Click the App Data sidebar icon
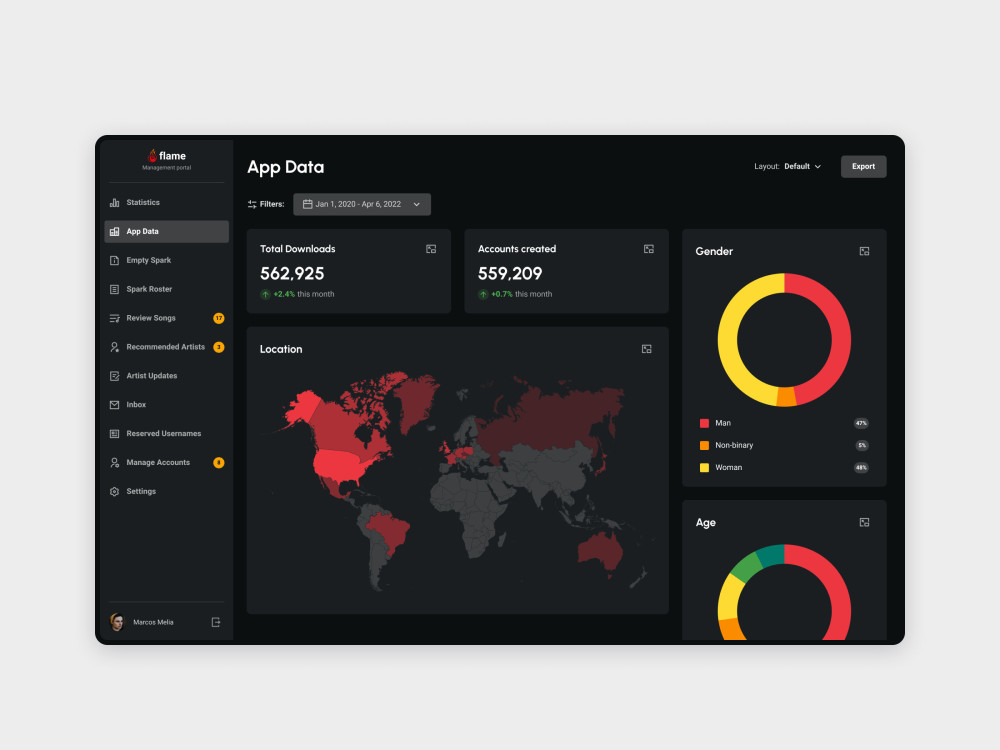 pyautogui.click(x=114, y=232)
